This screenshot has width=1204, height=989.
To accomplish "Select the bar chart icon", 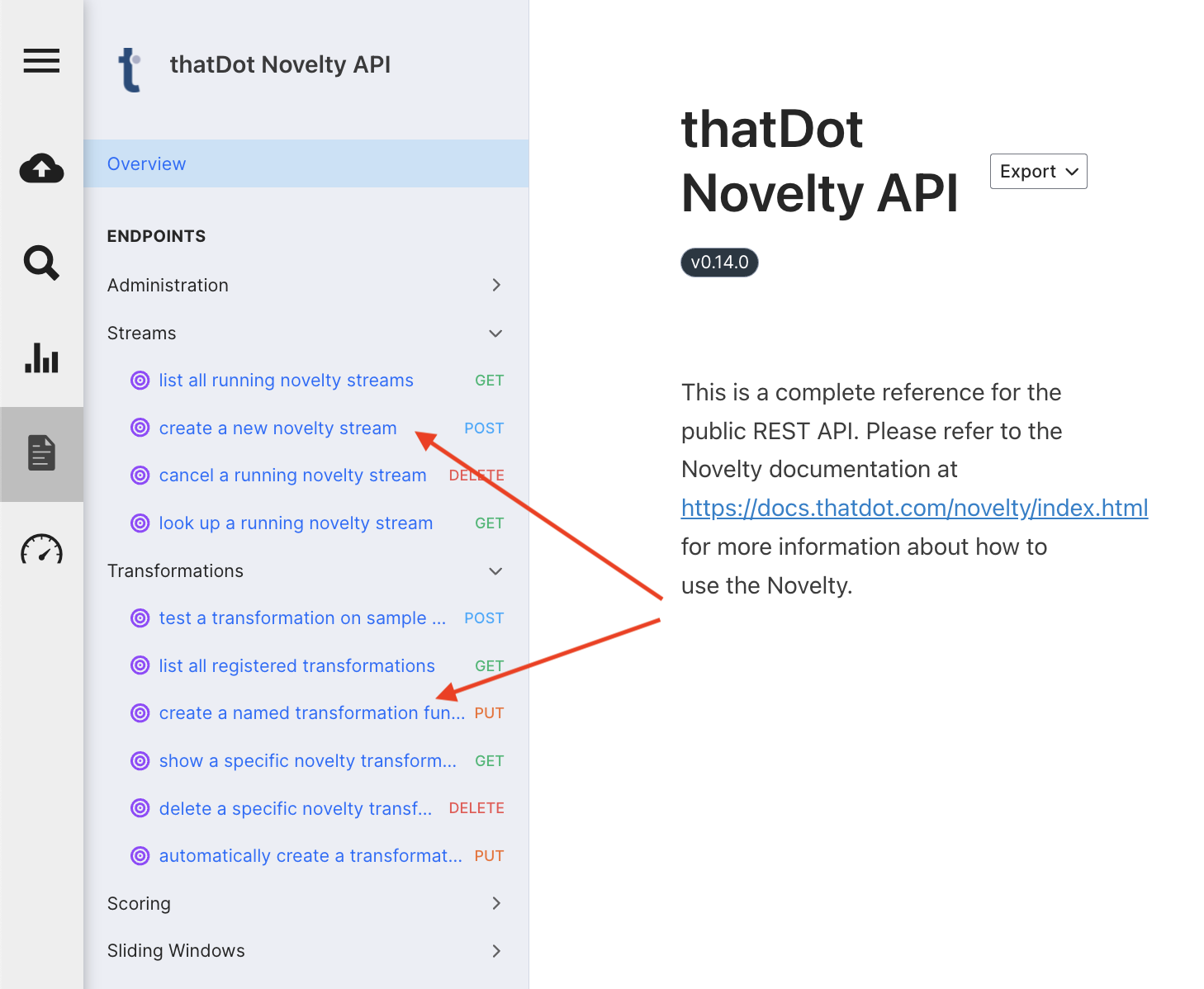I will [x=41, y=358].
